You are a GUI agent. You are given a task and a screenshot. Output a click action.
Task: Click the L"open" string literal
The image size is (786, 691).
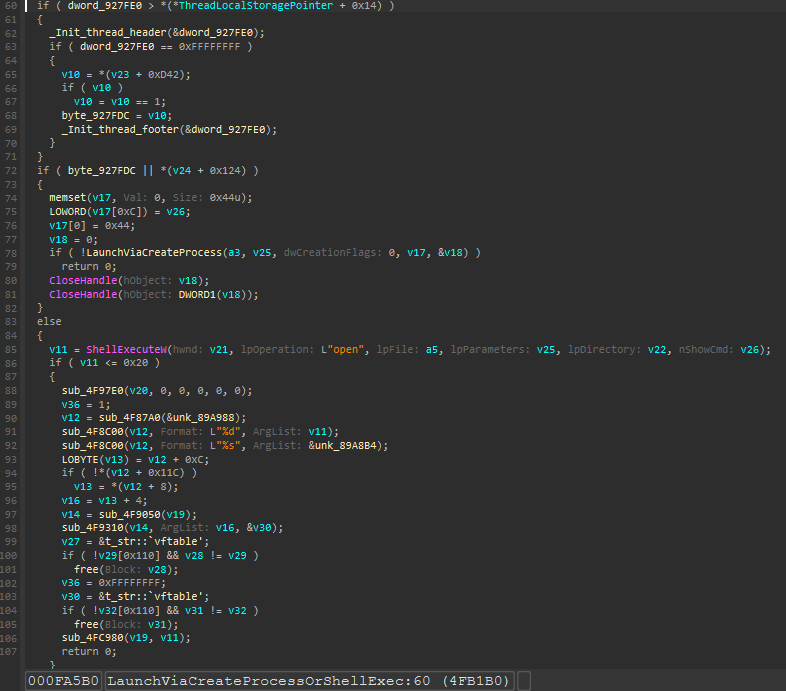342,350
